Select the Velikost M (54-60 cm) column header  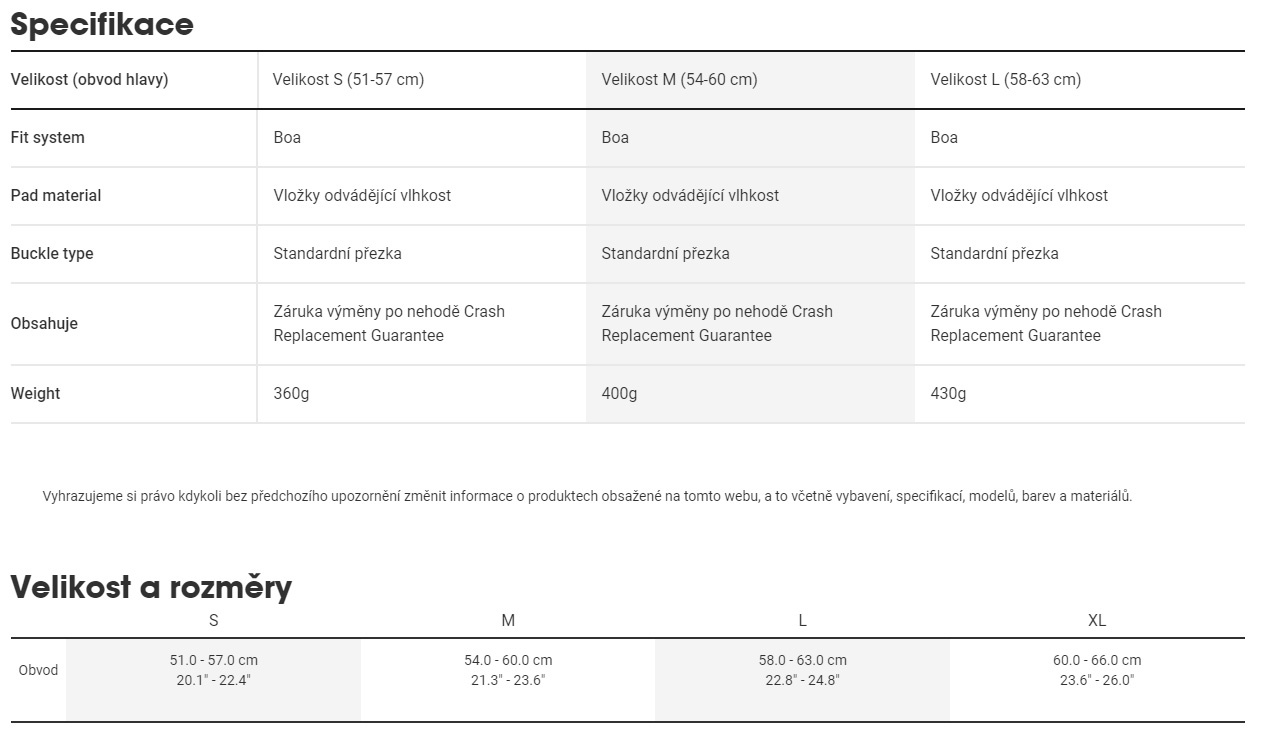point(679,80)
